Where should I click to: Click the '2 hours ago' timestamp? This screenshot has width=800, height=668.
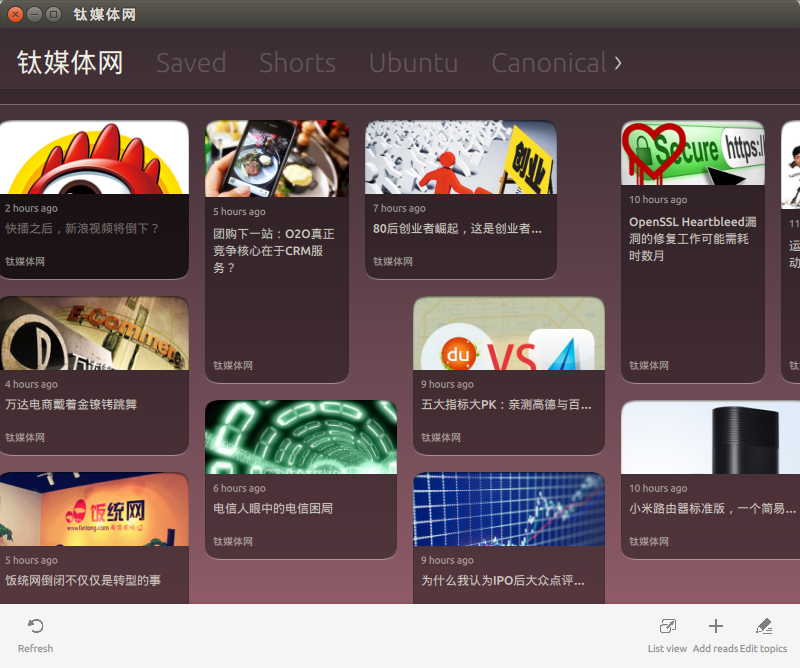tap(31, 208)
